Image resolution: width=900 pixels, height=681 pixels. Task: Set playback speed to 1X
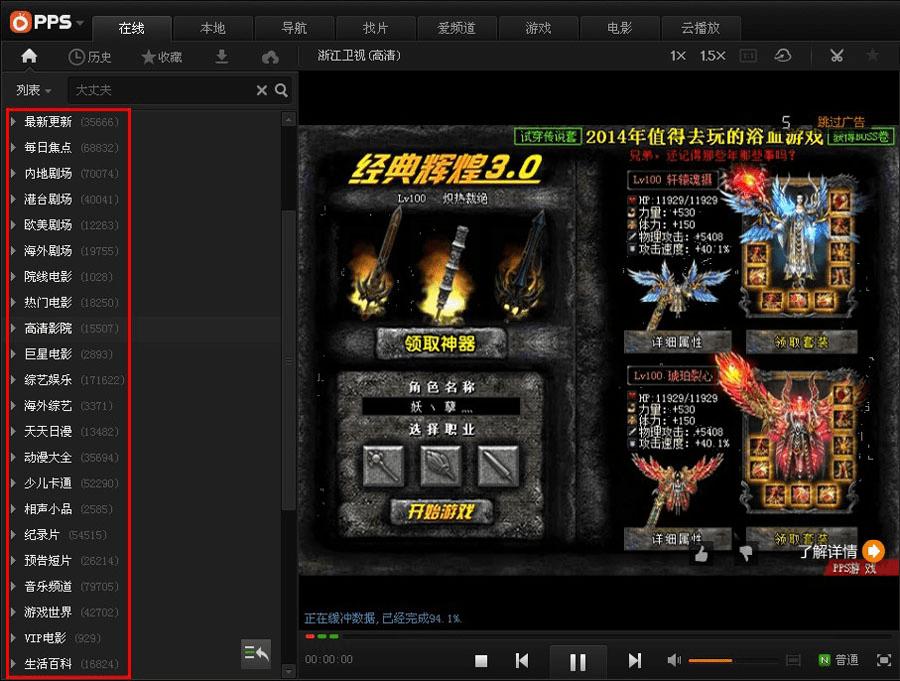(x=678, y=56)
